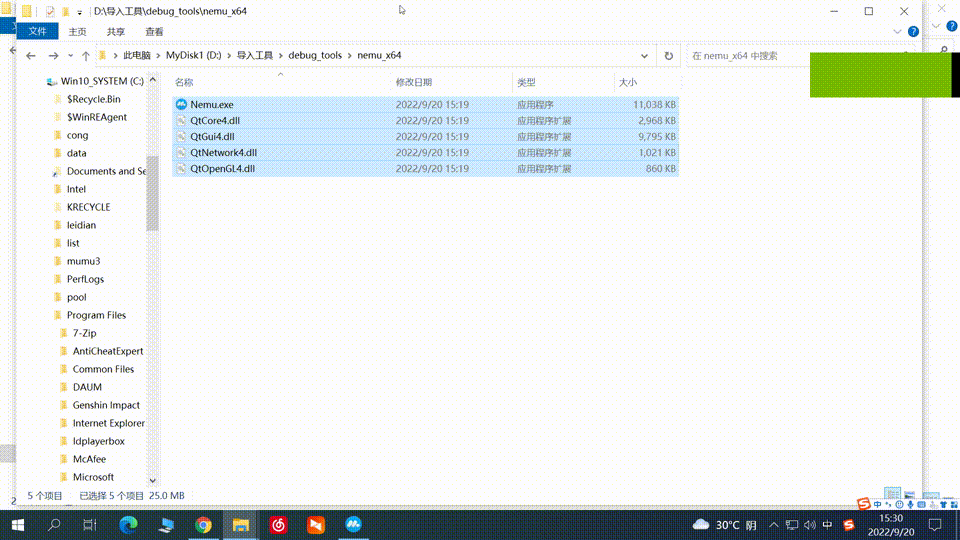Open weather widget showing 30°C

click(725, 525)
